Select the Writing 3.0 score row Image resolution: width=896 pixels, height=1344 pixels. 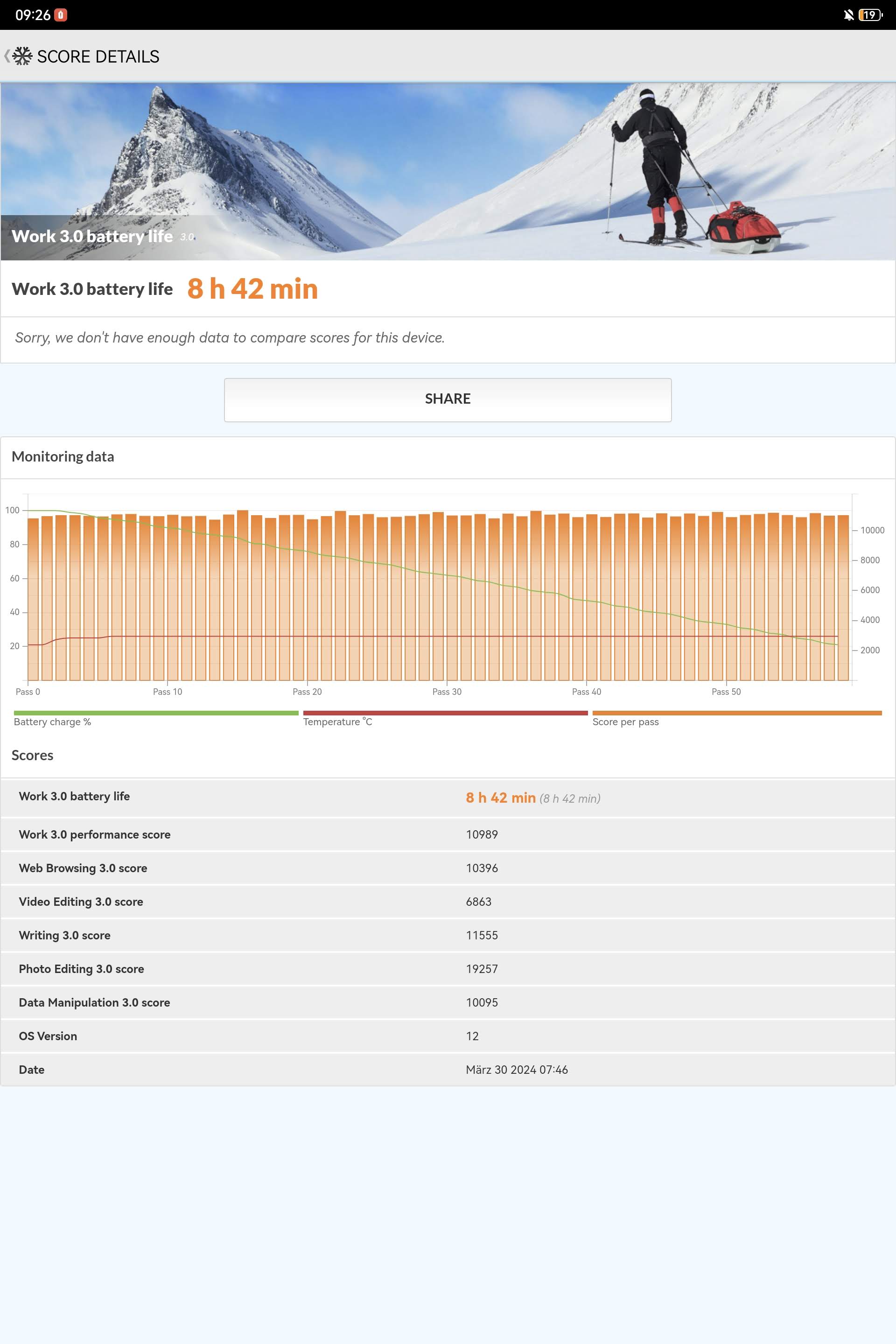(x=448, y=935)
